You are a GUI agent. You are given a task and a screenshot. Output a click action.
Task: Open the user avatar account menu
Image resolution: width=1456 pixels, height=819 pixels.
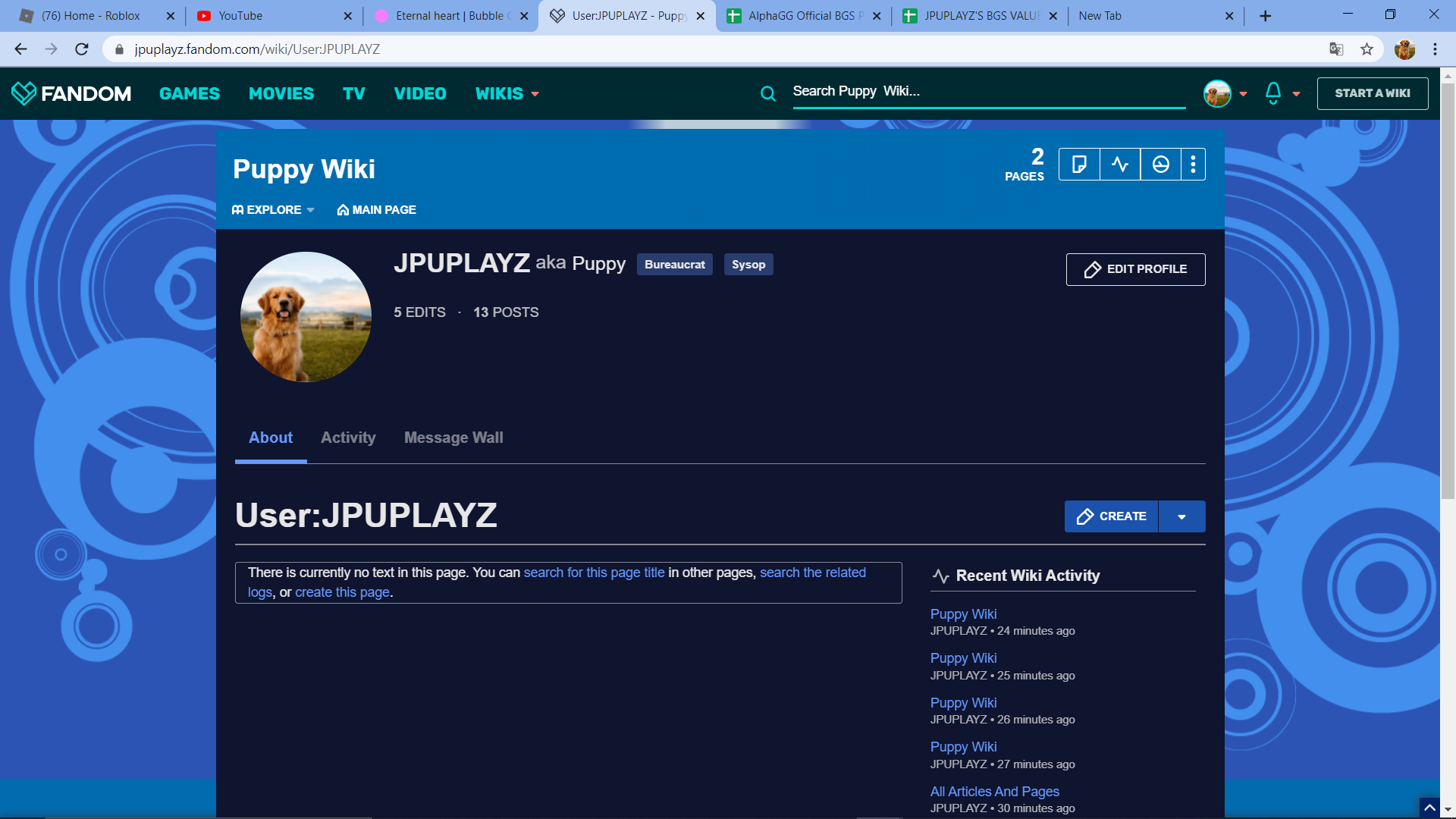pos(1217,93)
